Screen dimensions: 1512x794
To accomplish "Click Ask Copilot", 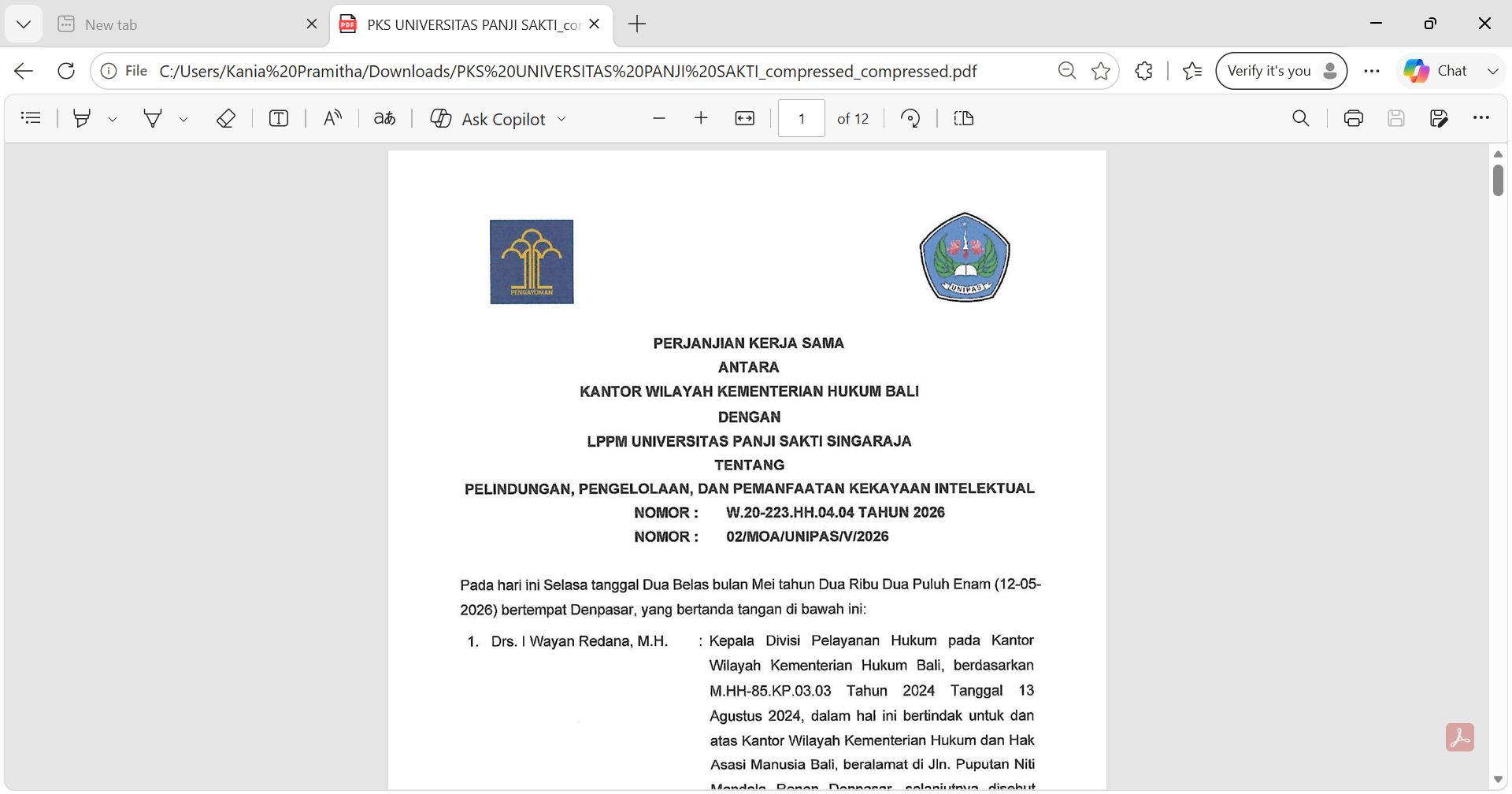I will [488, 119].
